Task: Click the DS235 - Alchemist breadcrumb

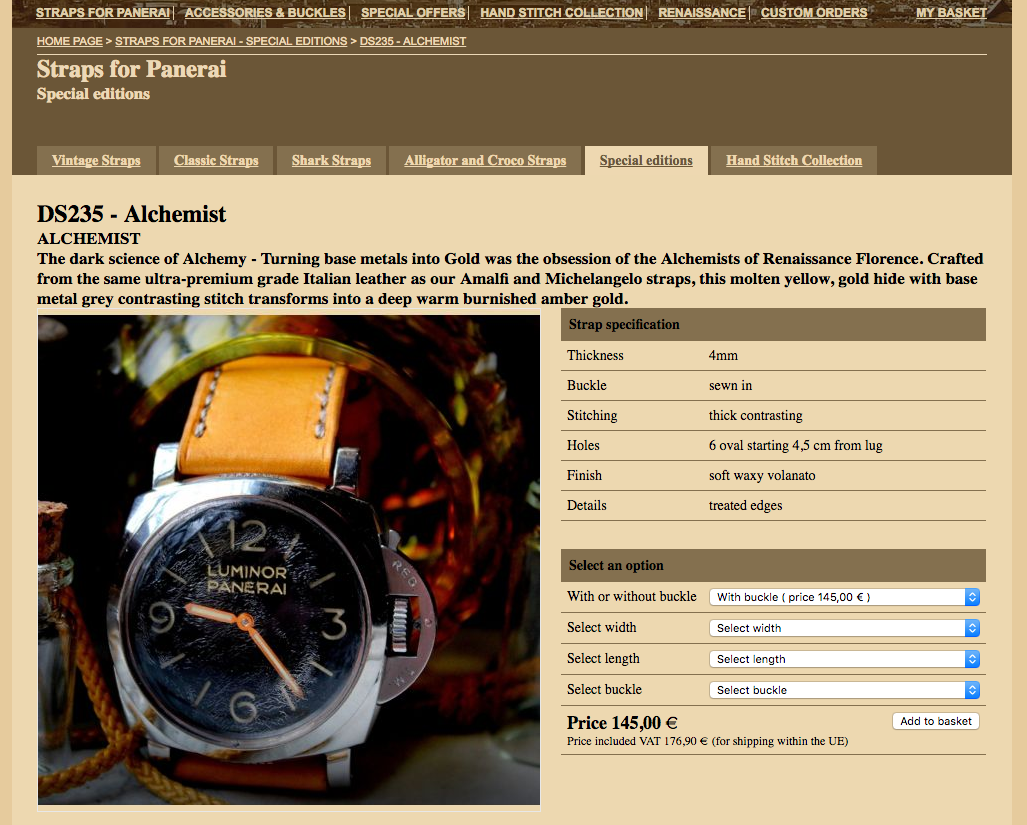Action: 412,42
